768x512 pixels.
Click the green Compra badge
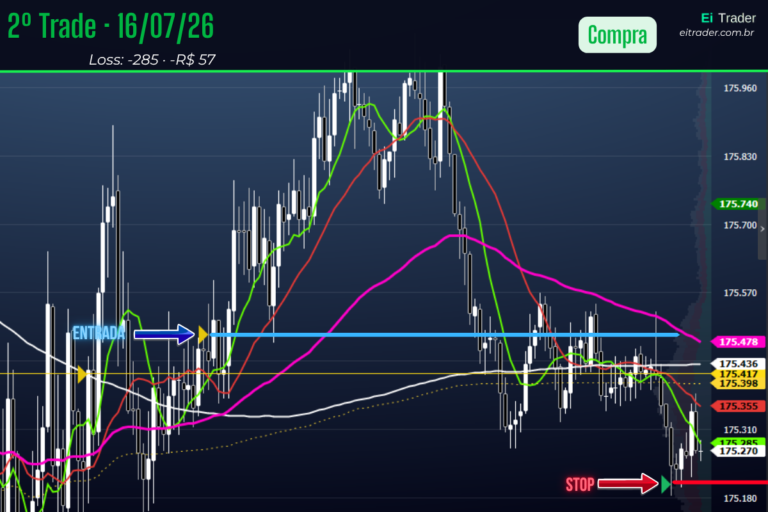click(x=617, y=35)
